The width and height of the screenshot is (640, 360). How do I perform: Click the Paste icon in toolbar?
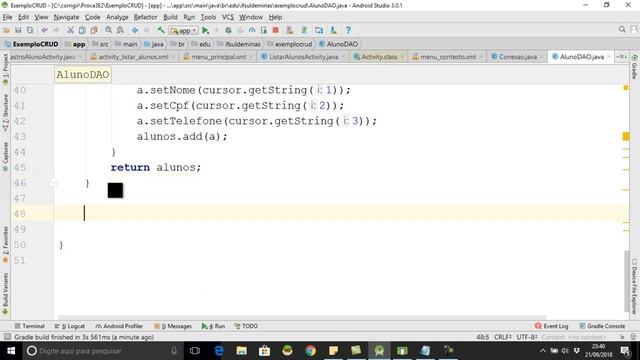(94, 30)
